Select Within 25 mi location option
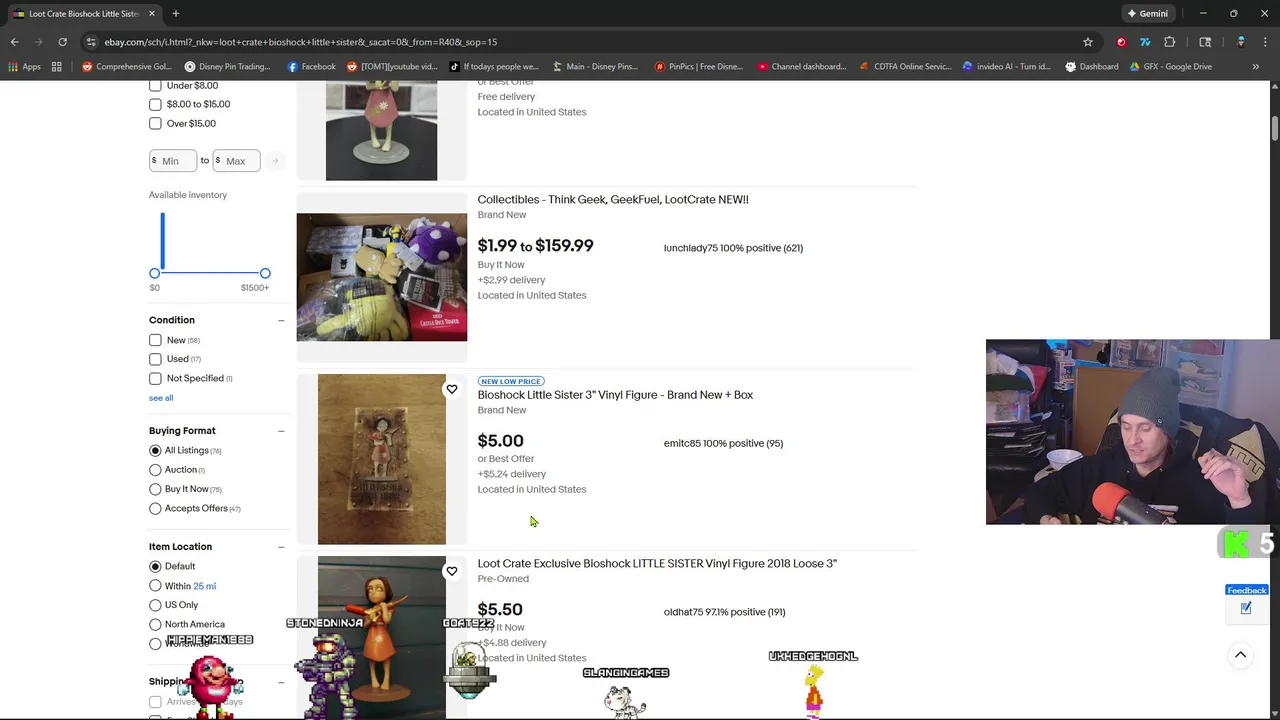Image resolution: width=1280 pixels, height=720 pixels. click(x=155, y=586)
